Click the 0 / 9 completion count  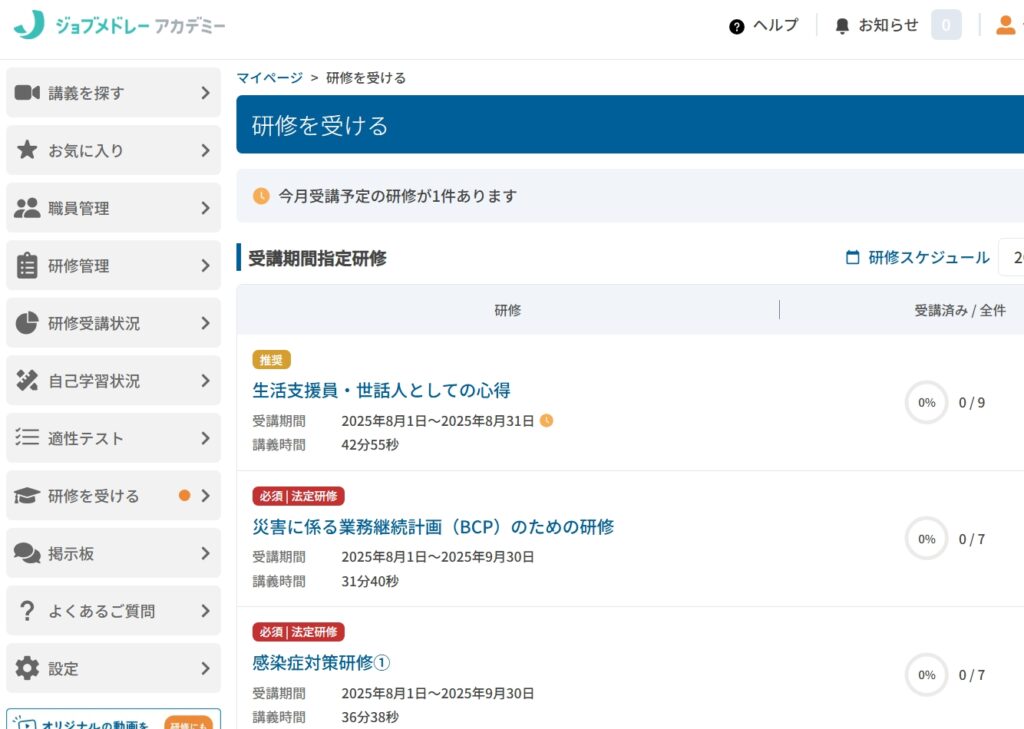[971, 402]
